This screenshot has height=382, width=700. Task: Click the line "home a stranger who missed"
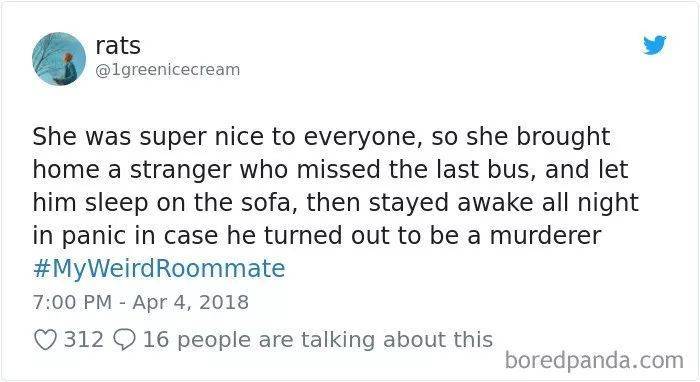point(330,170)
